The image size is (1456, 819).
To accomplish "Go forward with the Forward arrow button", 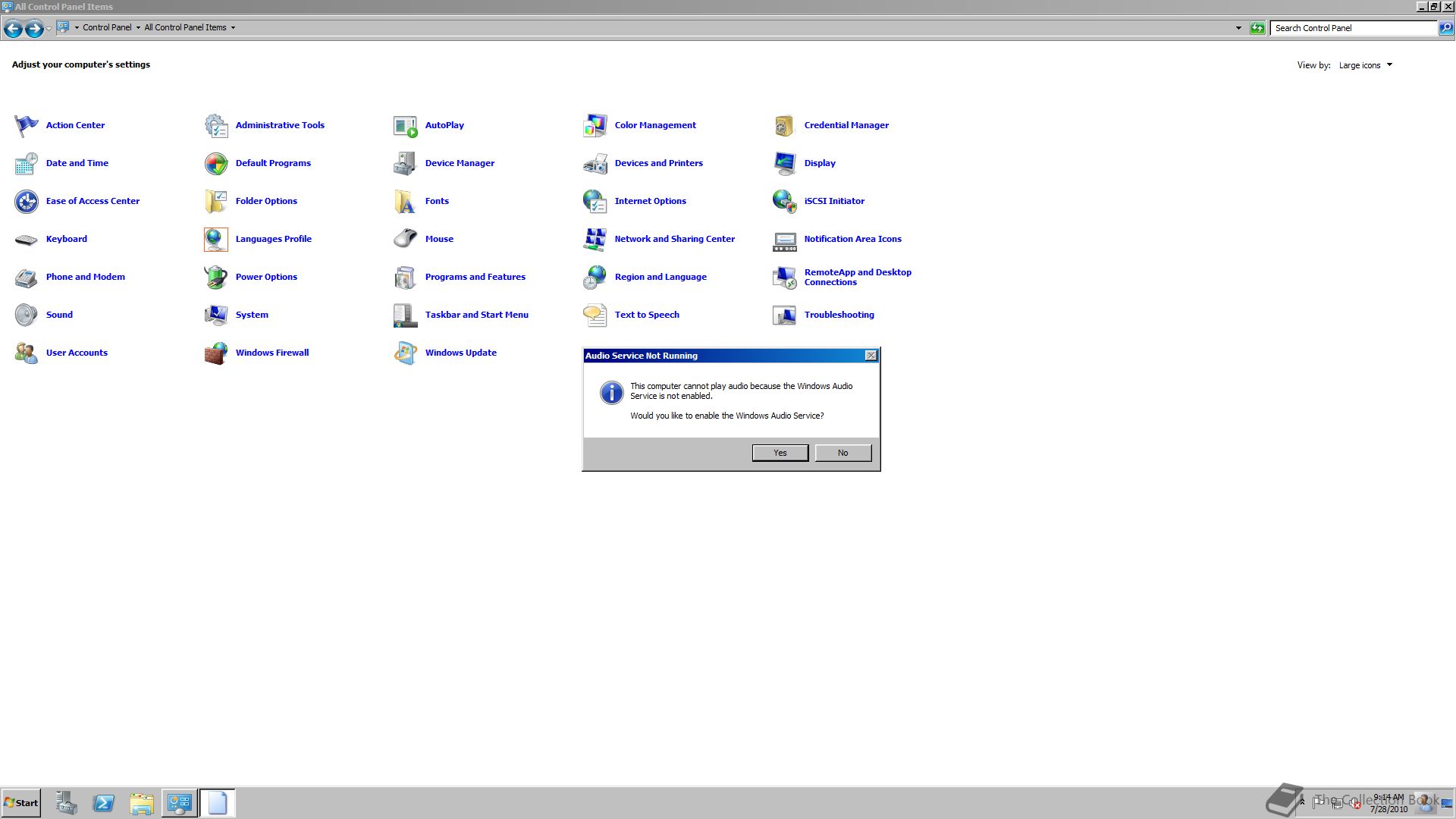I will (34, 29).
